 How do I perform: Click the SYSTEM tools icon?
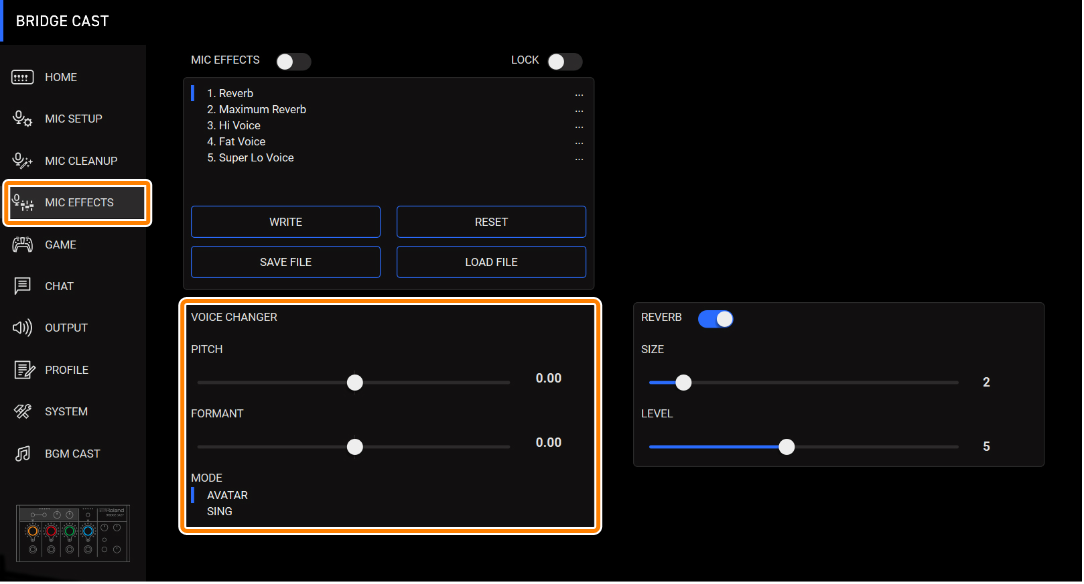(x=22, y=412)
